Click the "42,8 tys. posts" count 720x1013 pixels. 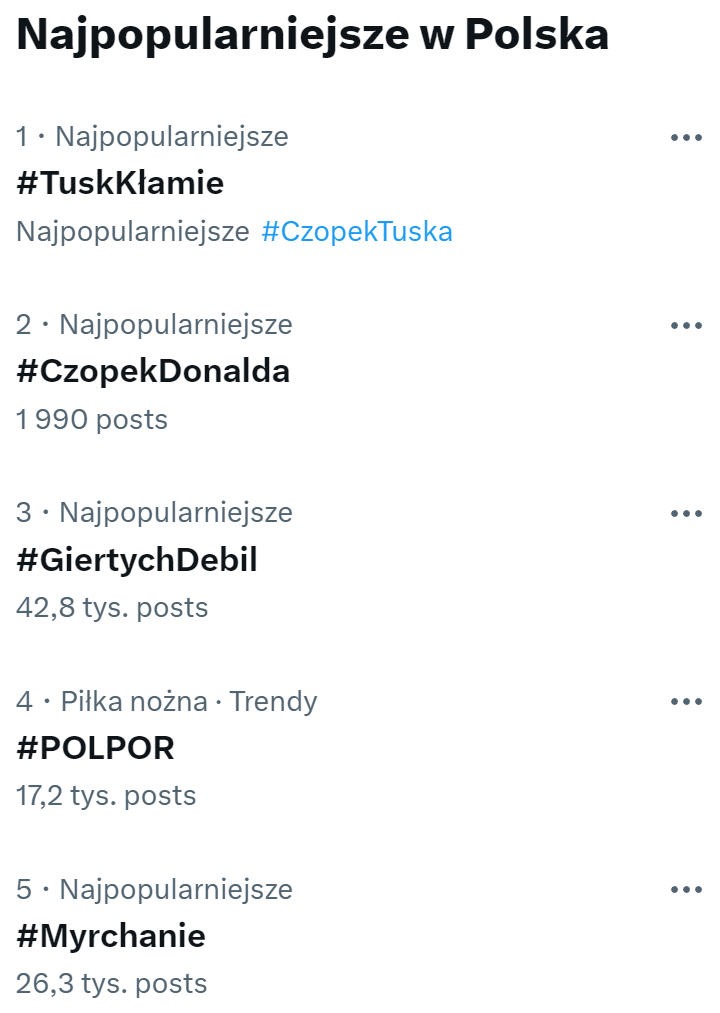(x=112, y=608)
